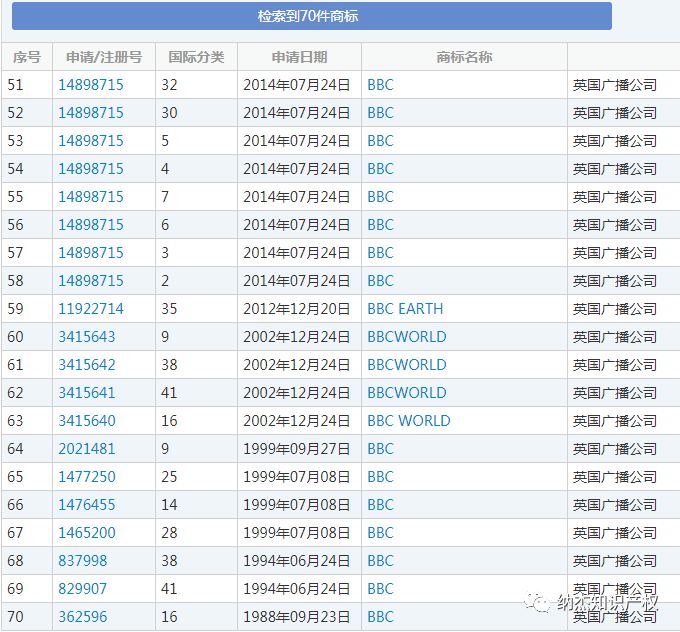Open registration number 362596
This screenshot has height=632, width=680.
(x=83, y=617)
